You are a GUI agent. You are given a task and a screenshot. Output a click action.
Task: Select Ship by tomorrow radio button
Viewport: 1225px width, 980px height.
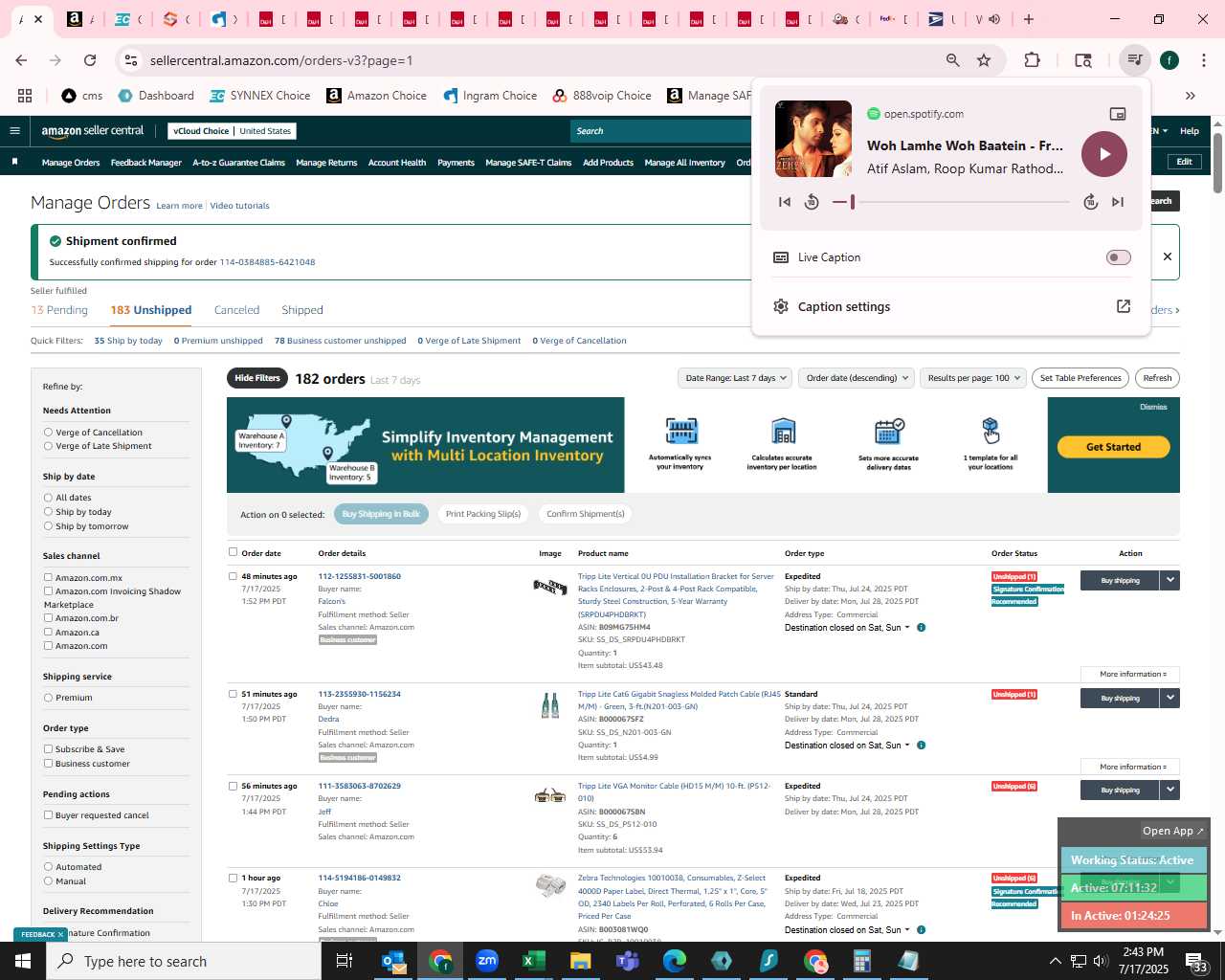pyautogui.click(x=48, y=526)
